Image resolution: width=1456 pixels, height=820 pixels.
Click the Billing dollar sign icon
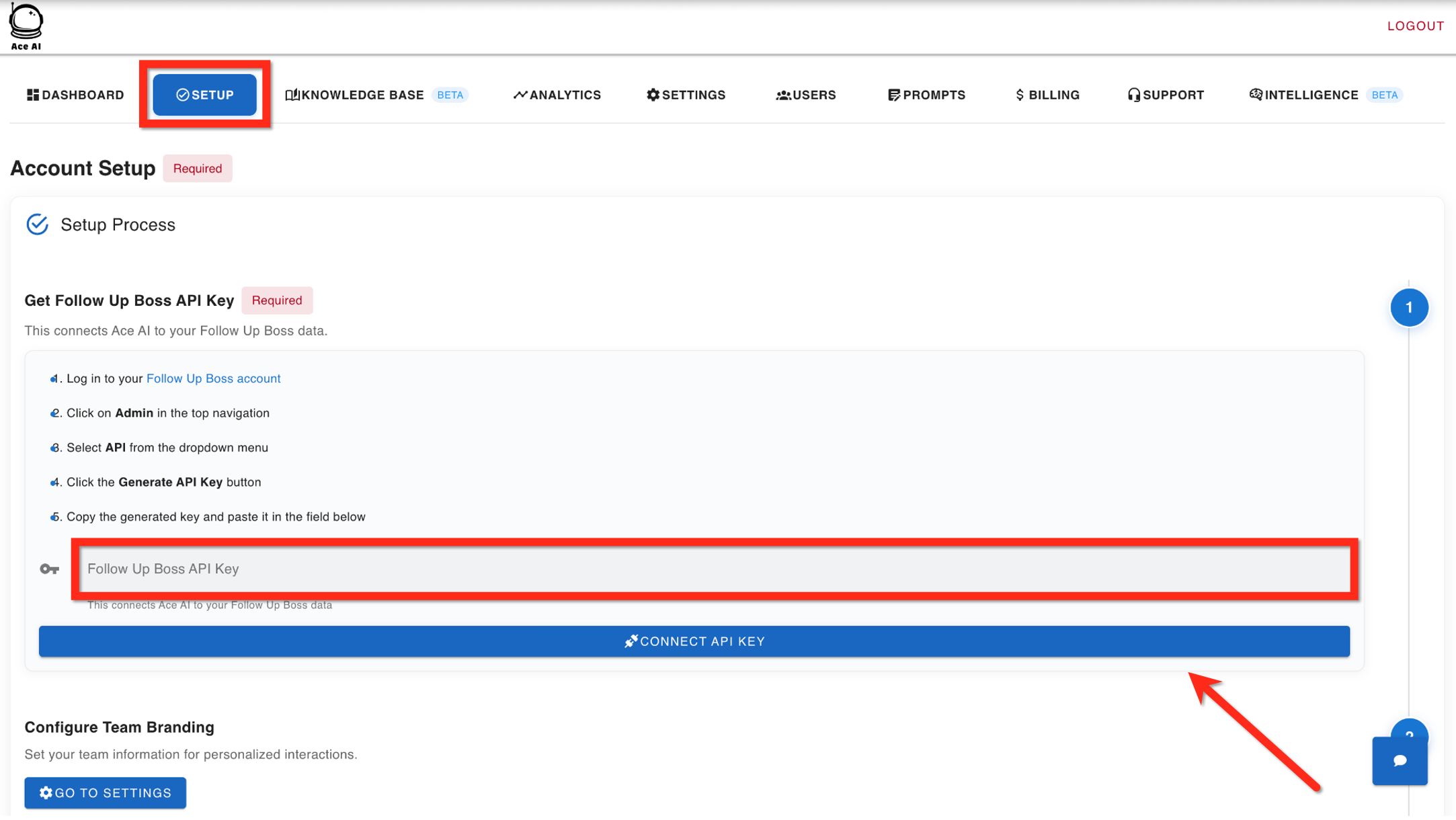coord(1020,95)
